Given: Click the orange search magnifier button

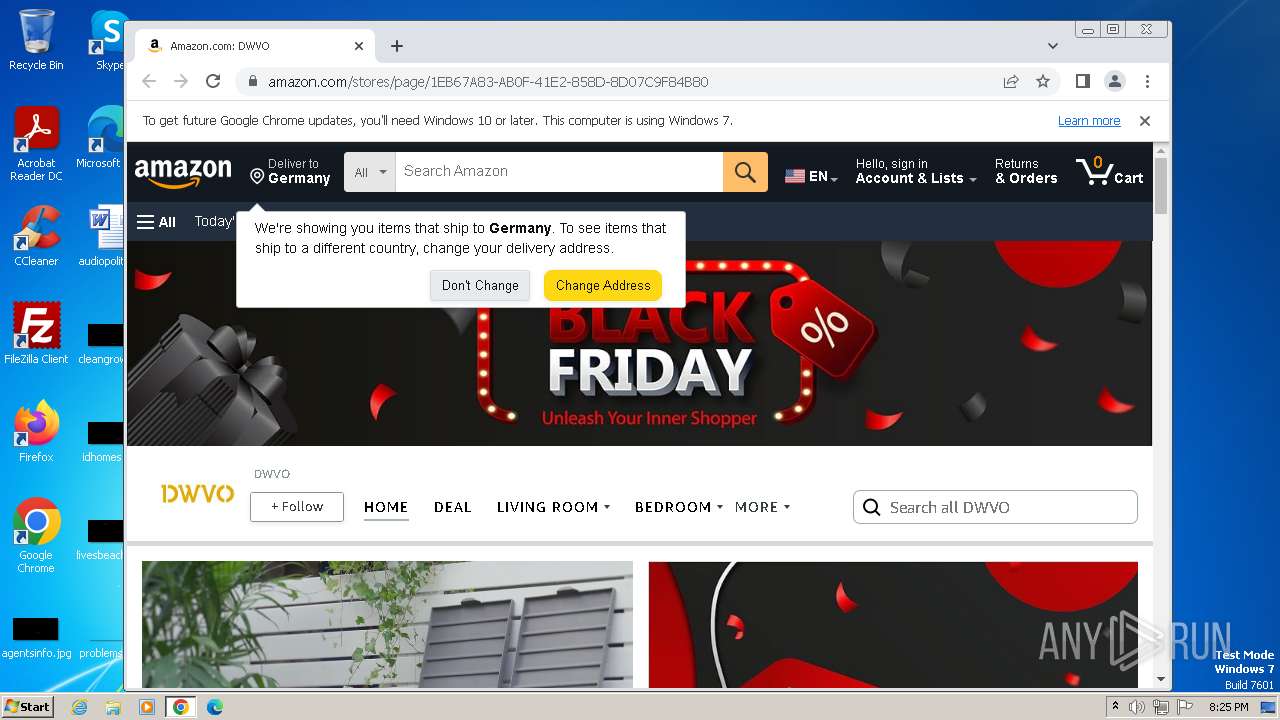Looking at the screenshot, I should point(745,172).
